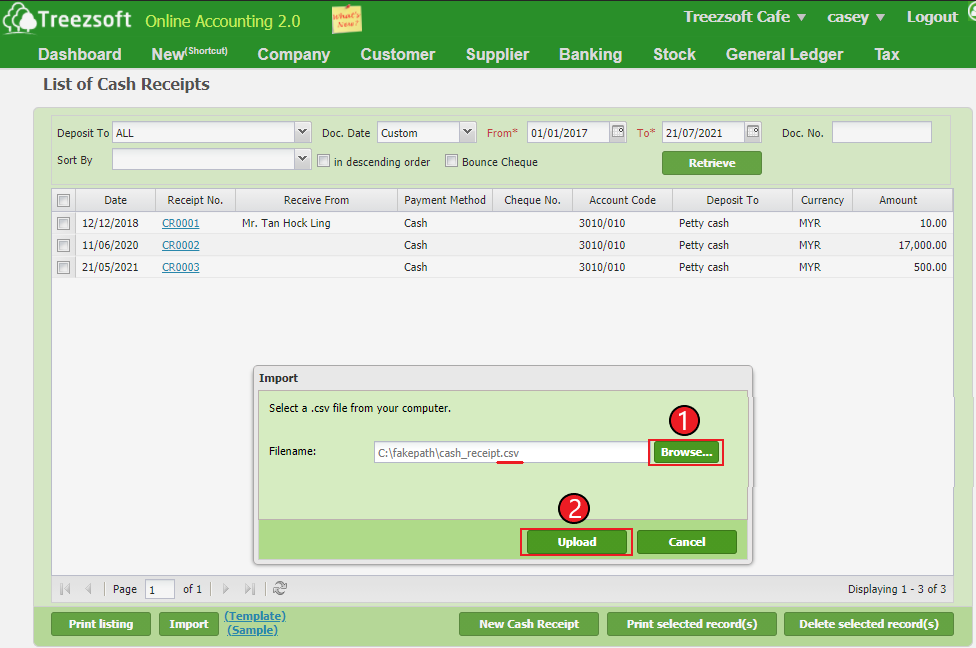
Task: Open the To date calendar picker
Action: (x=752, y=132)
